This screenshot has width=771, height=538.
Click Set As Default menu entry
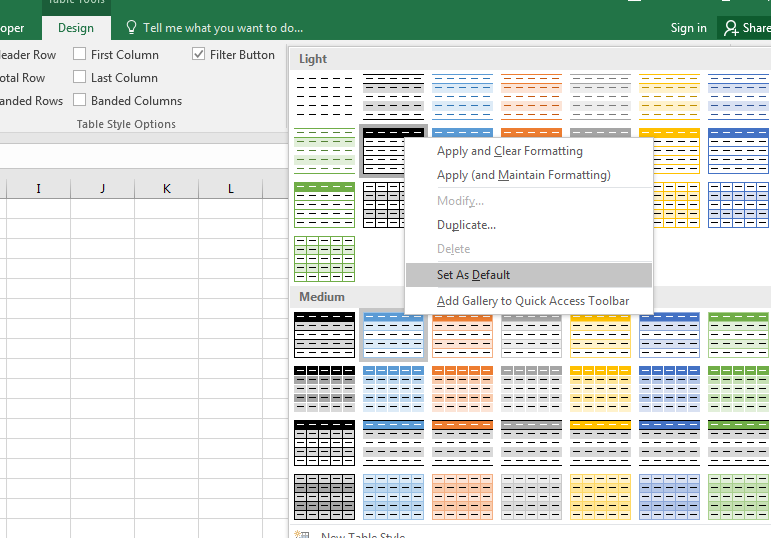[x=529, y=275]
